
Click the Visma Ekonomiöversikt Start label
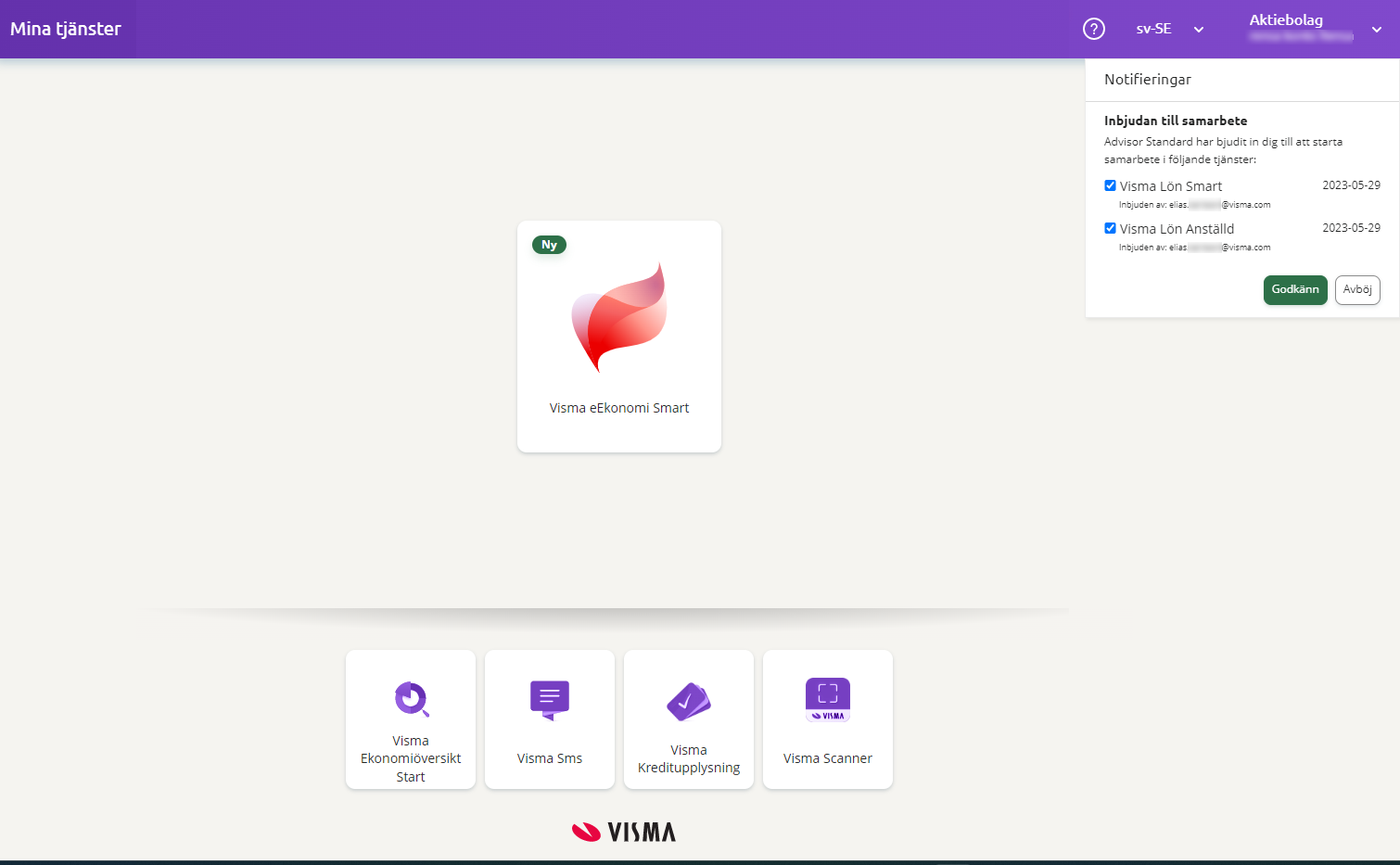coord(411,758)
